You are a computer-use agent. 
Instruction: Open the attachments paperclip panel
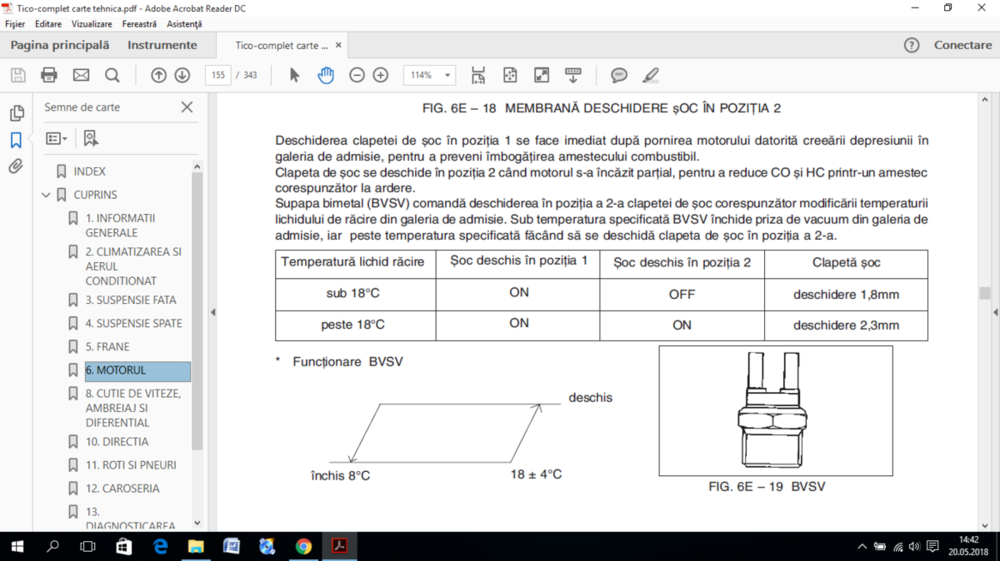[16, 167]
